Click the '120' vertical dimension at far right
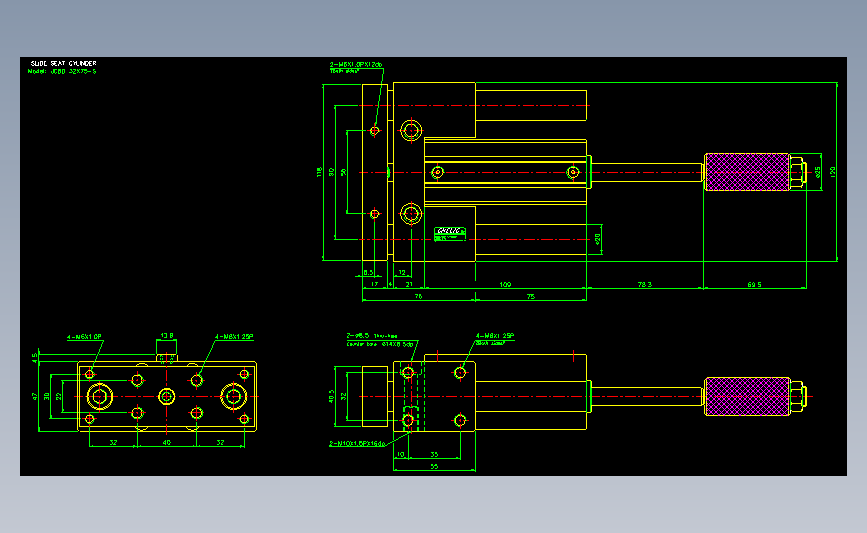Screen dimensions: 867x533 833,172
